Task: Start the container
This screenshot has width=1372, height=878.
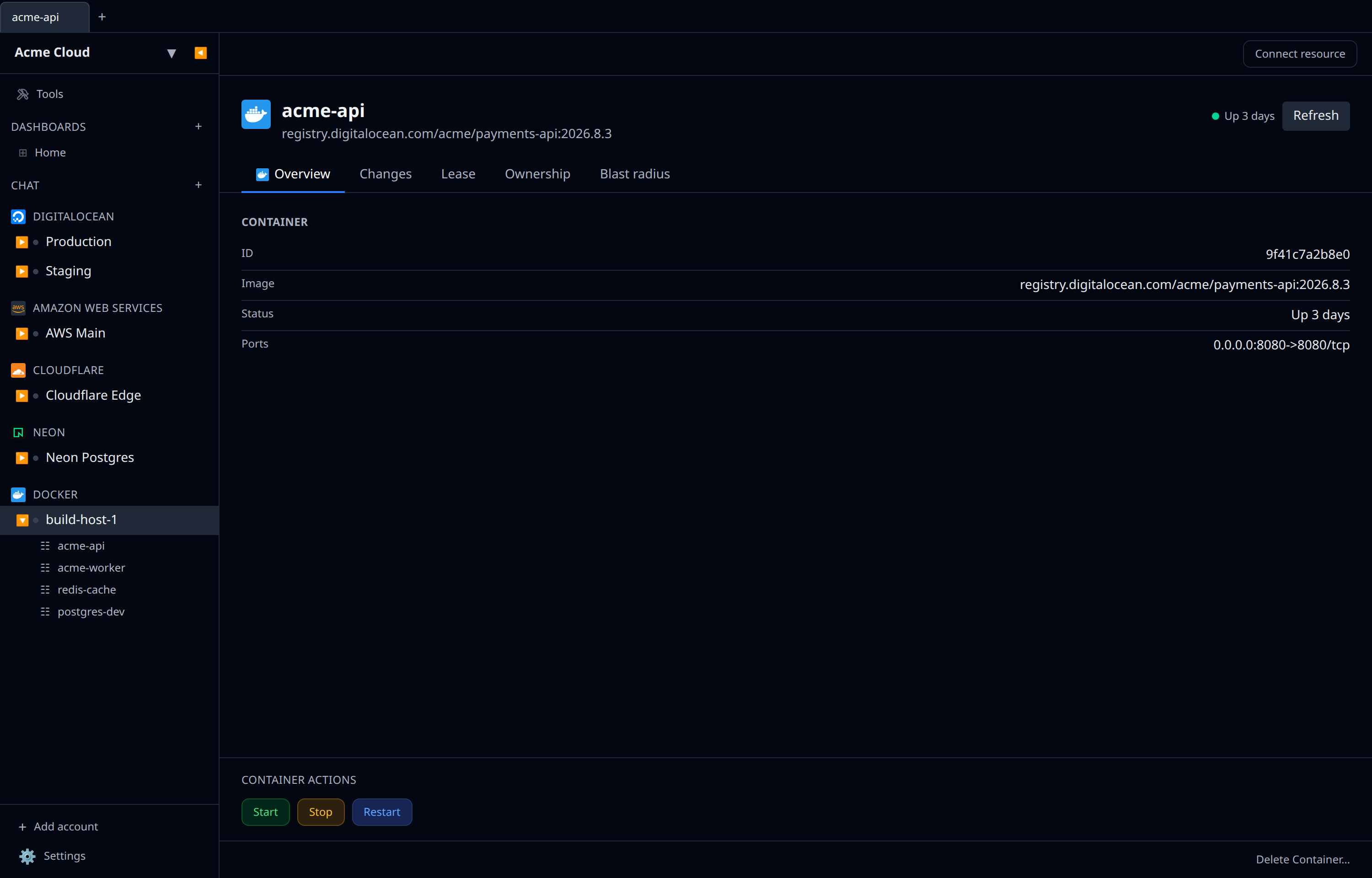Action: (266, 813)
